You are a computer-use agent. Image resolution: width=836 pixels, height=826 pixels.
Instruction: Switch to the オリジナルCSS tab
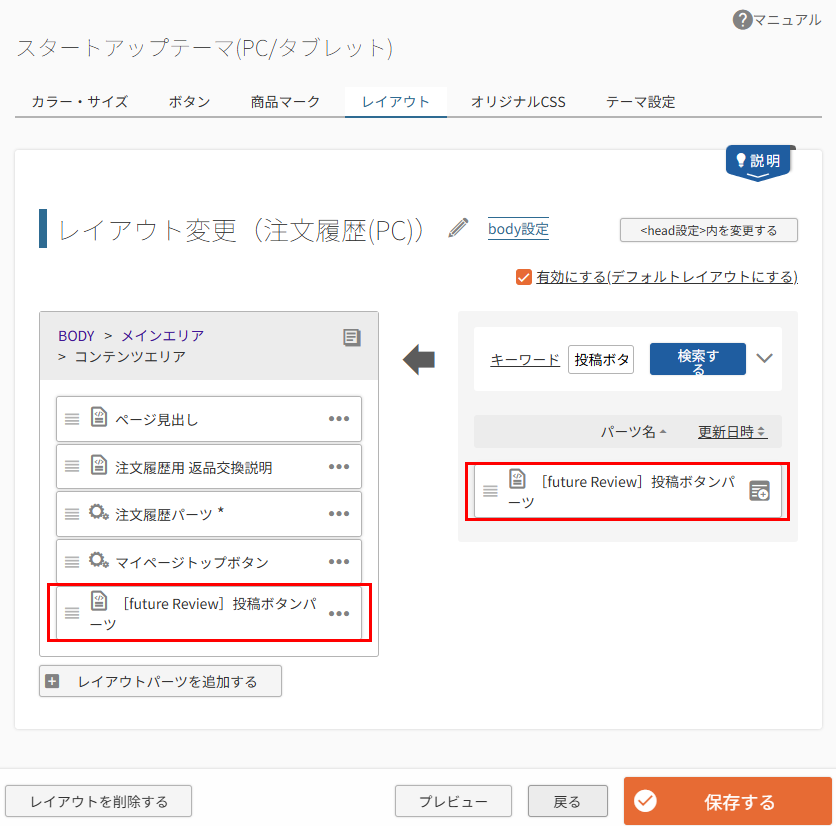517,101
